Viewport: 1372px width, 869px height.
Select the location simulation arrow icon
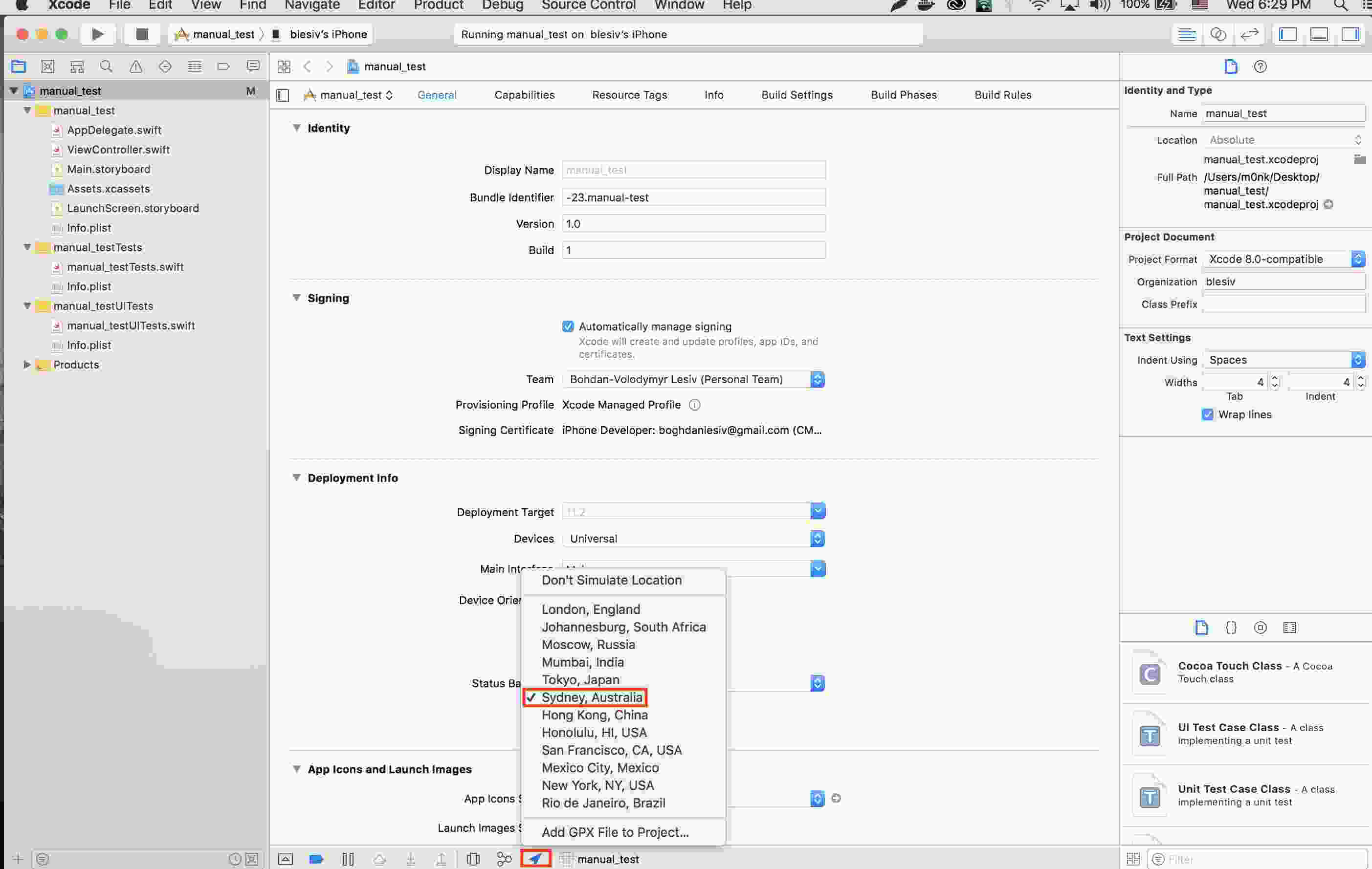pos(538,858)
